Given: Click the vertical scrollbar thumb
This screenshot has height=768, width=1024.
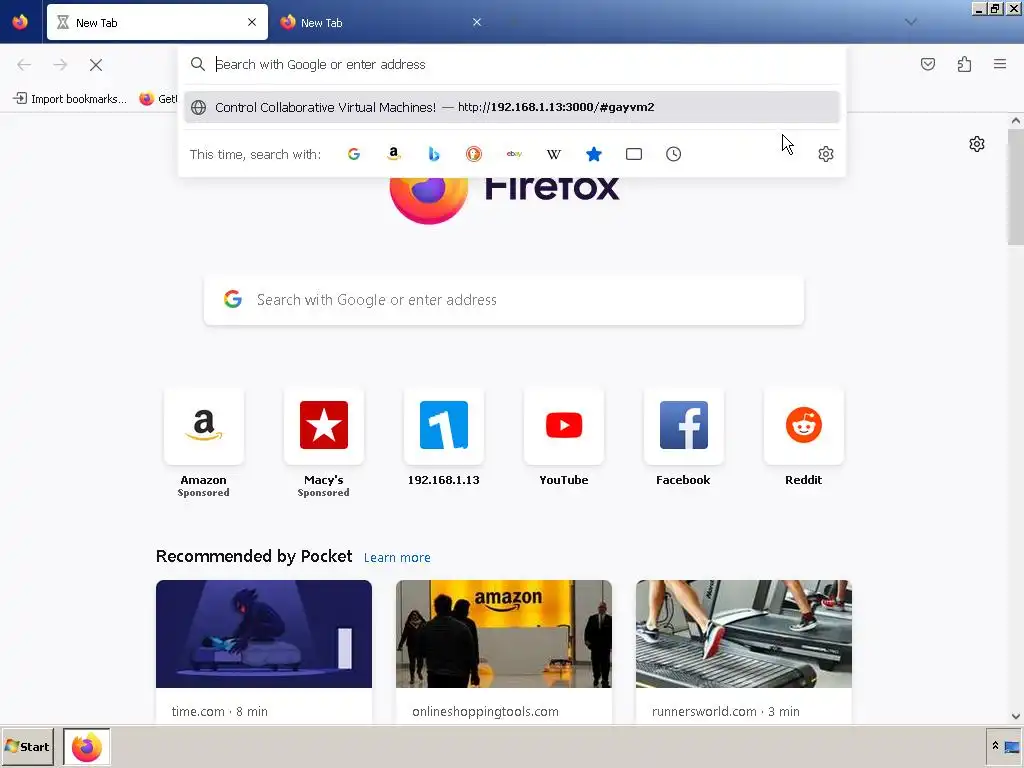Looking at the screenshot, I should coord(1016,187).
